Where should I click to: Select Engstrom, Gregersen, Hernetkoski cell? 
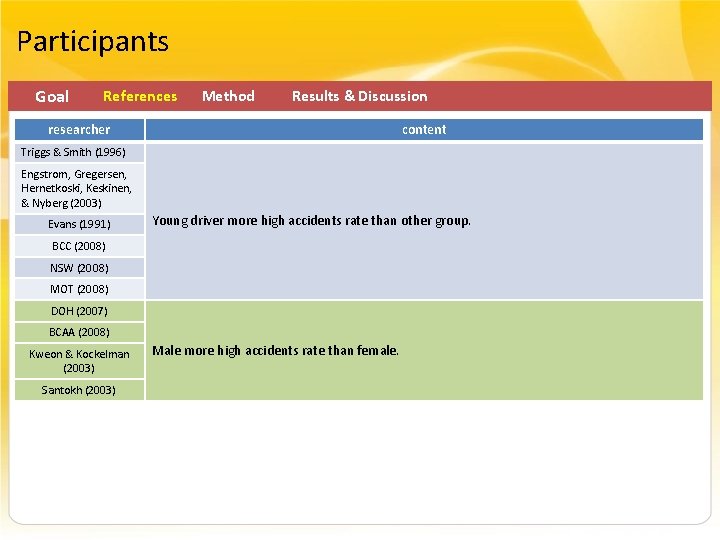[79, 188]
